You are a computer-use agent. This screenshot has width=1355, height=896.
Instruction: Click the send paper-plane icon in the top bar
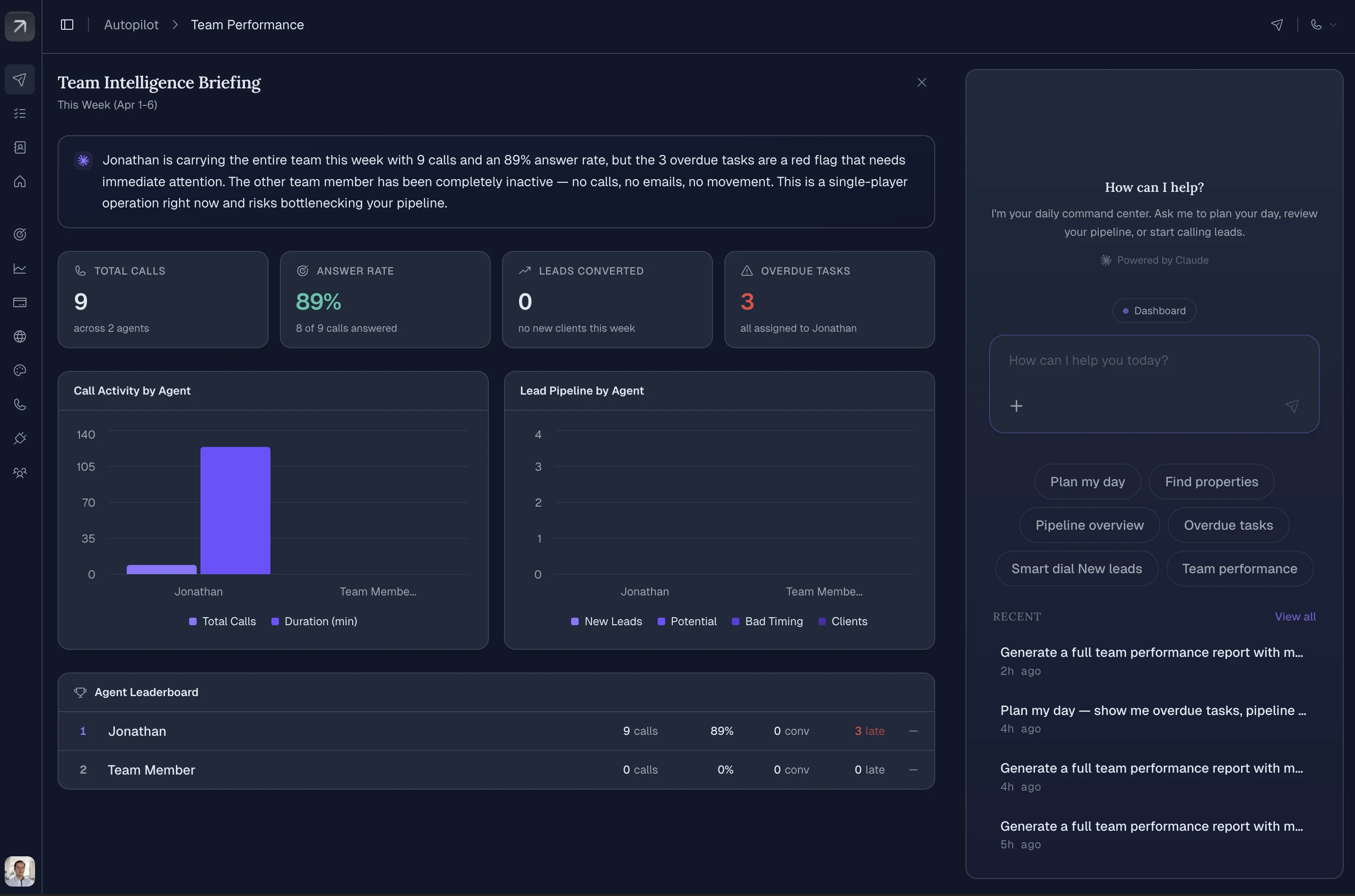click(x=1277, y=25)
